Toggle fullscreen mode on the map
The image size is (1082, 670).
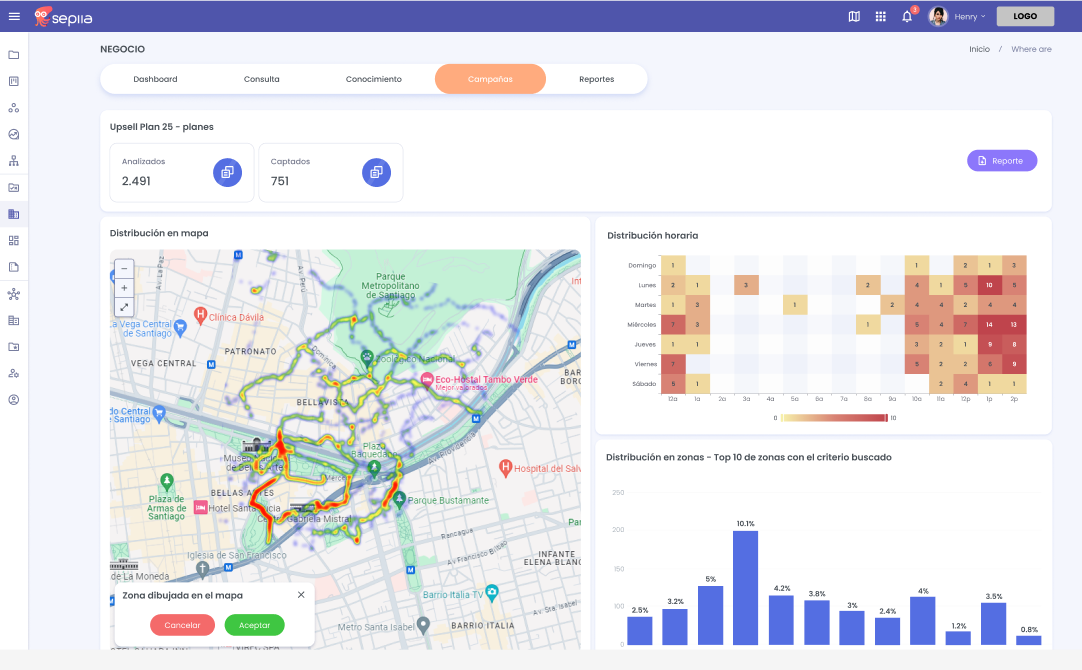tap(124, 307)
